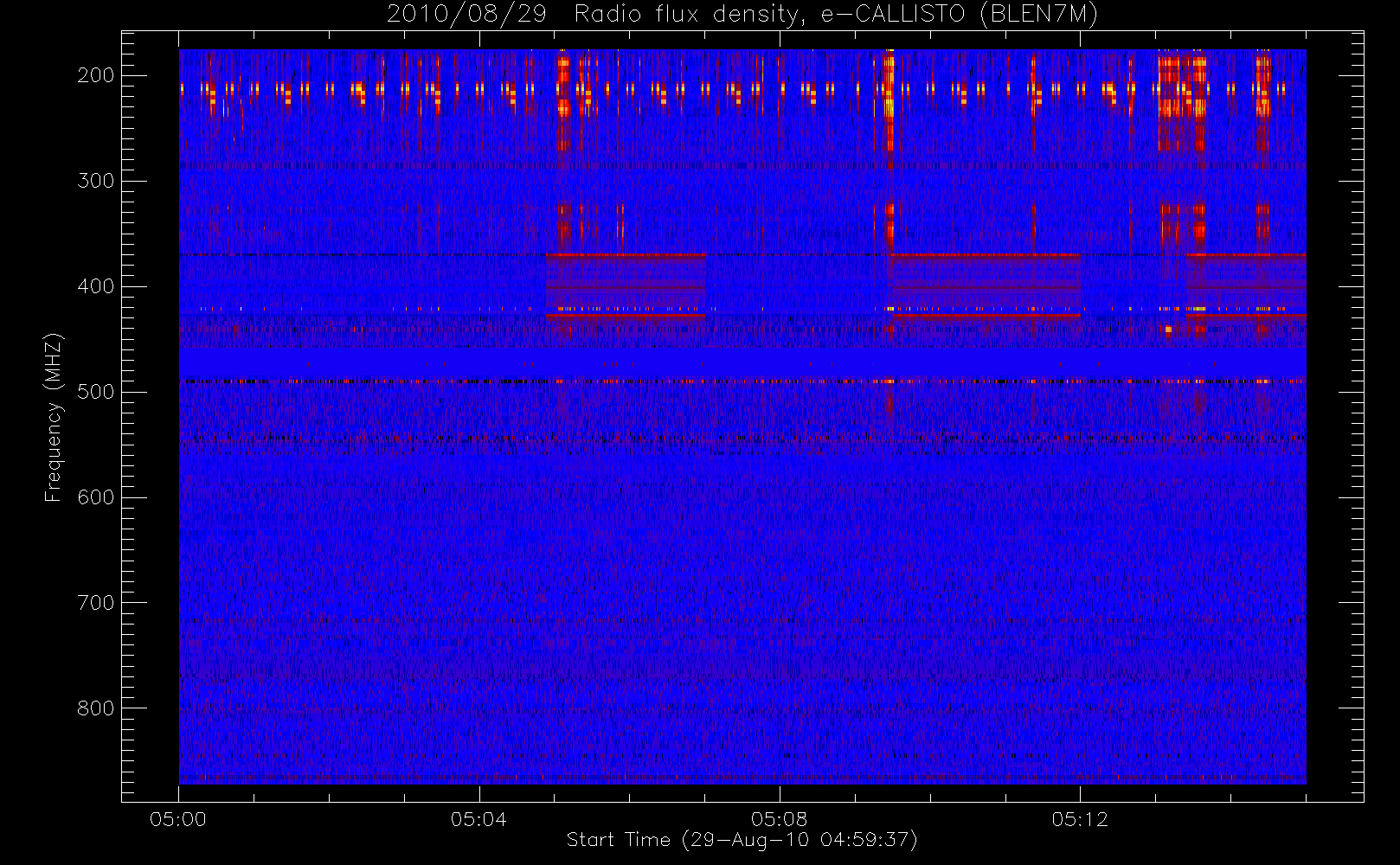Select the 400 frequency tick label

point(95,286)
